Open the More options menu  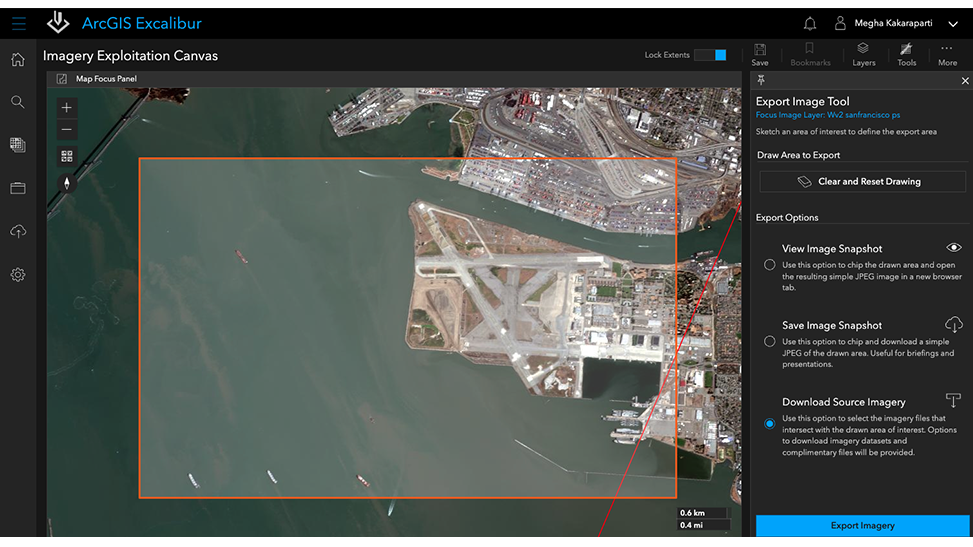pyautogui.click(x=947, y=55)
